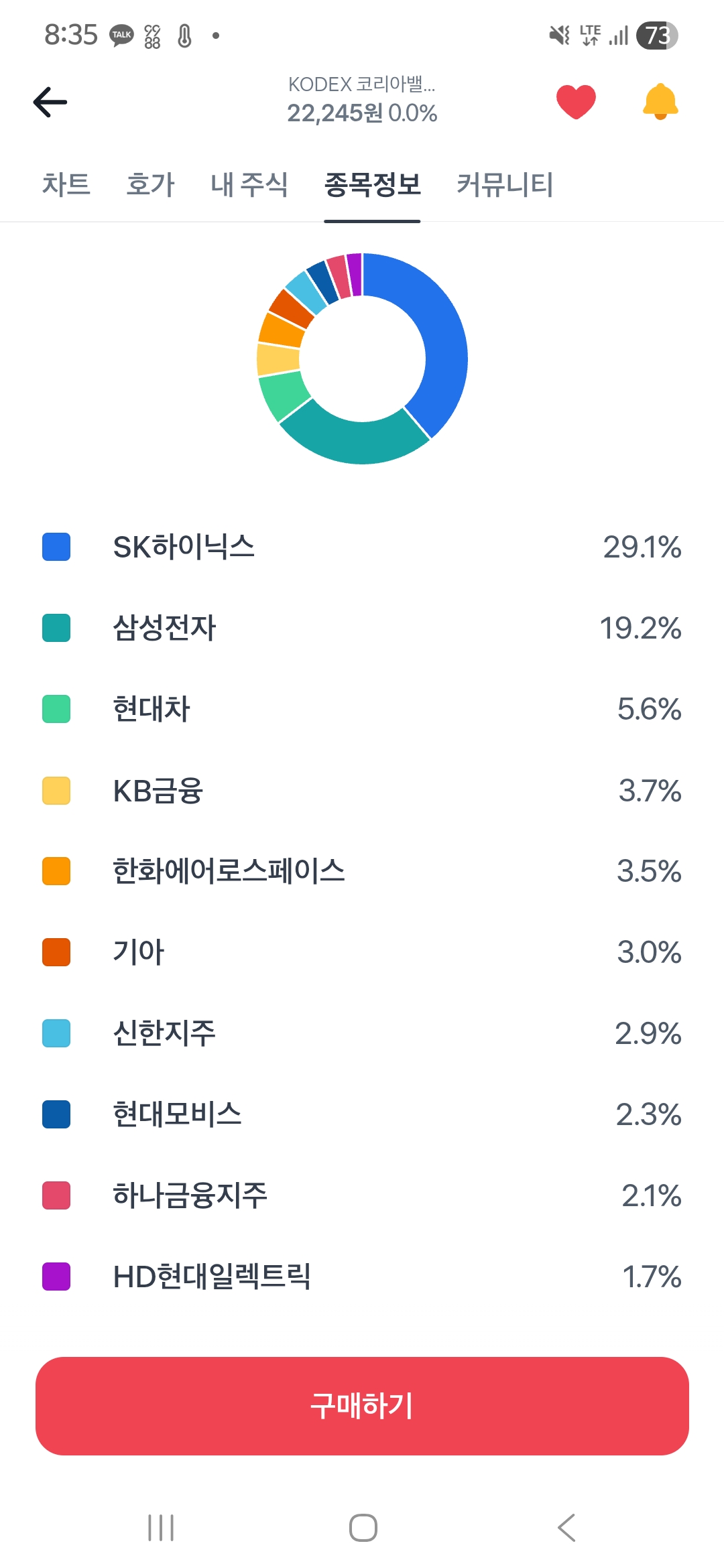Tap the Android system back chevron
This screenshot has width=724, height=1568.
coord(566,1528)
